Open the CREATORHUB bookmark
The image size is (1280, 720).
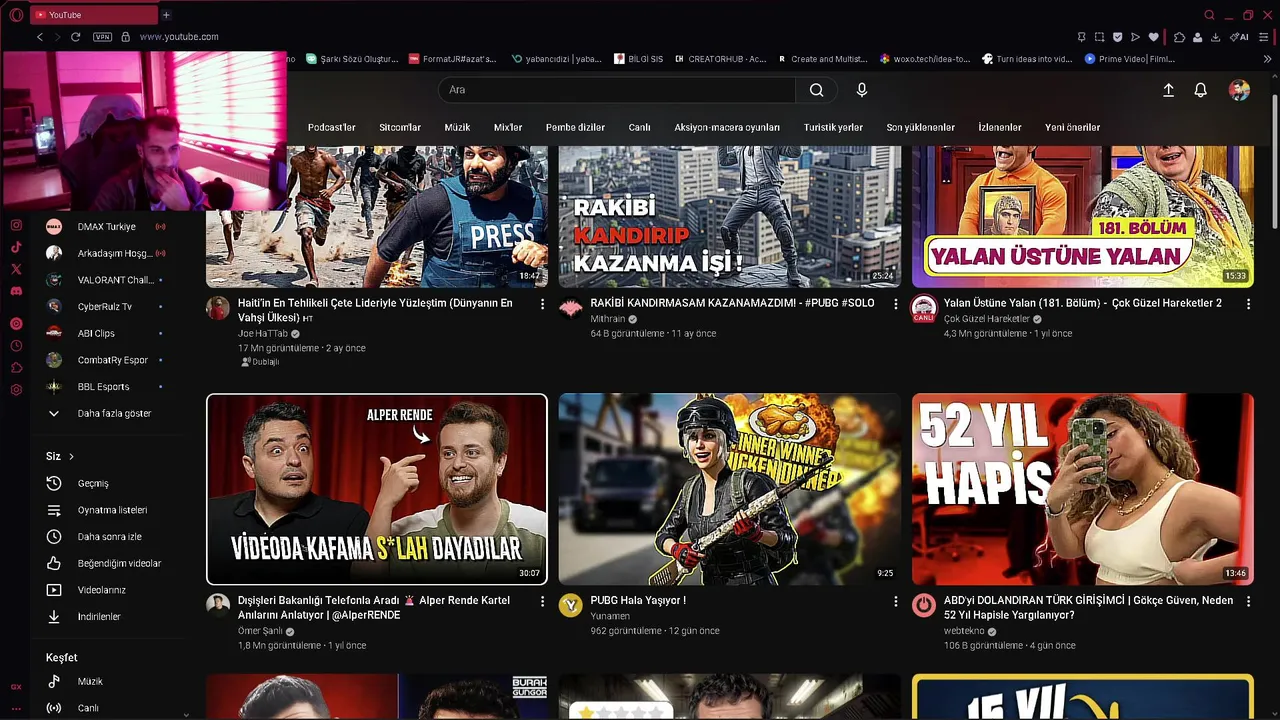pos(720,59)
